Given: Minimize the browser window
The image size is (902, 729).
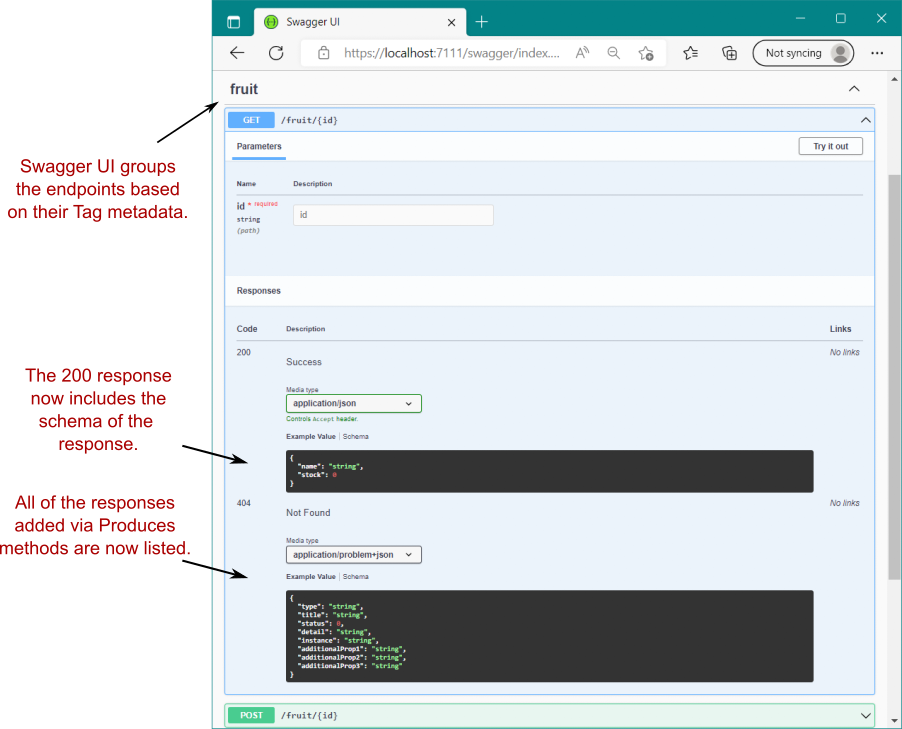Looking at the screenshot, I should click(x=800, y=18).
